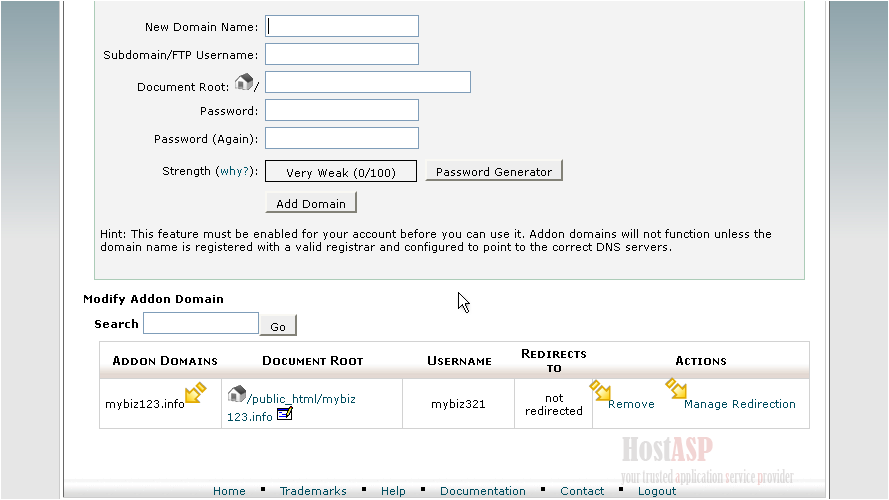The image size is (889, 500).
Task: Click the yellow arrow icon next to mybiz123.info
Action: coord(195,393)
